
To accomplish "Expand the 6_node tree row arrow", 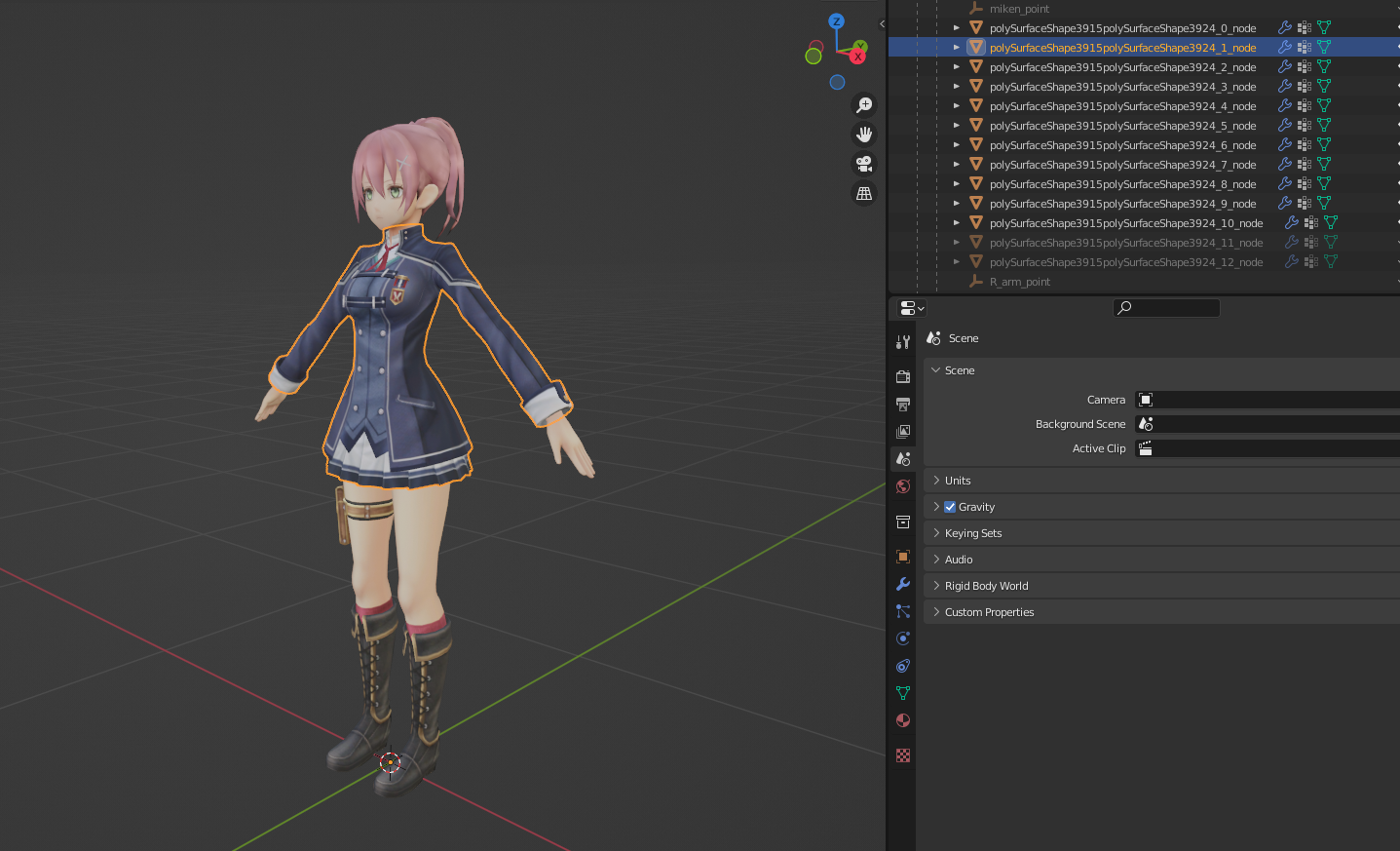I will (957, 145).
